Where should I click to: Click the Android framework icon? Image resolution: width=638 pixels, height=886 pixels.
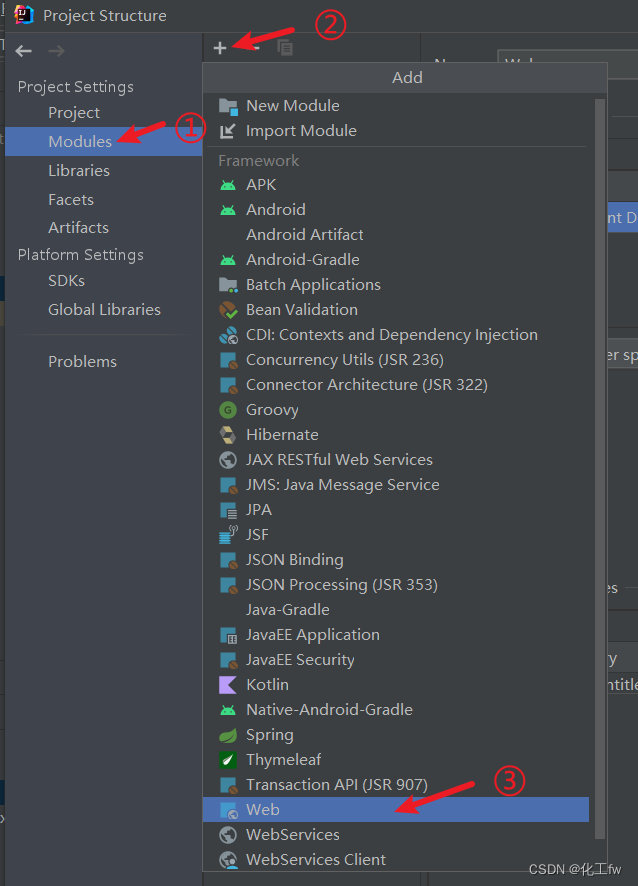coord(227,209)
